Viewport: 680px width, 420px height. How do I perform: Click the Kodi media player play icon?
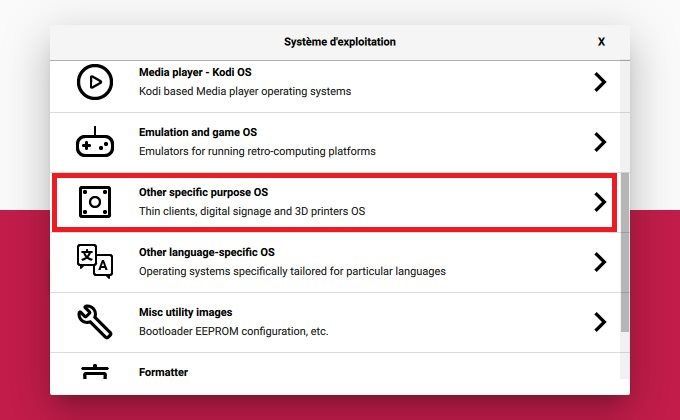tap(95, 82)
